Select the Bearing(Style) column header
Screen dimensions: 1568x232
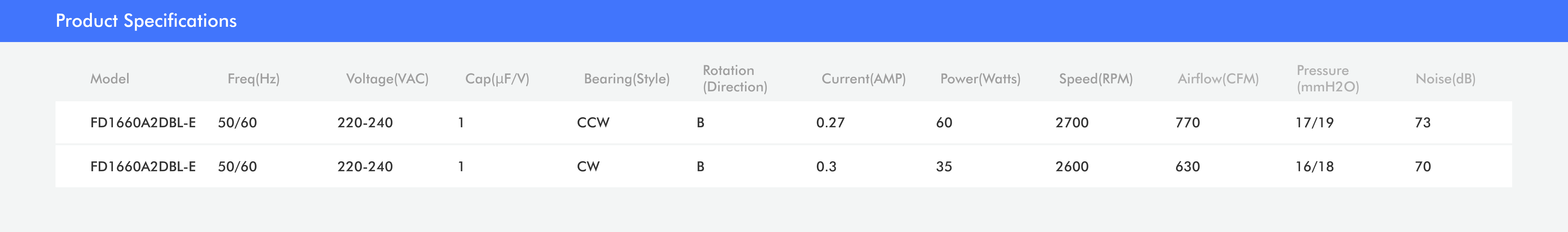click(x=626, y=79)
